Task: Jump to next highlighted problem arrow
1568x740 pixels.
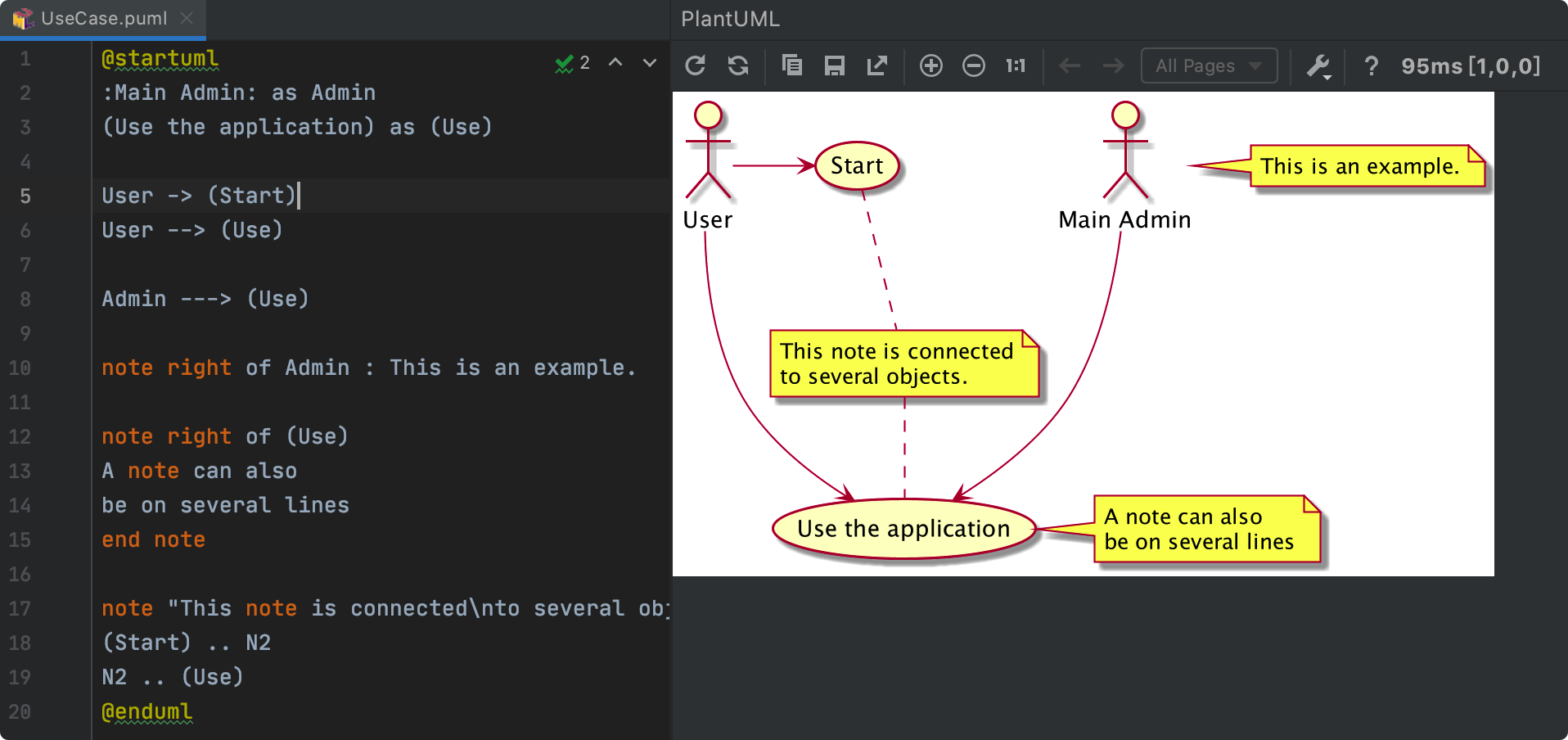Action: pyautogui.click(x=650, y=62)
